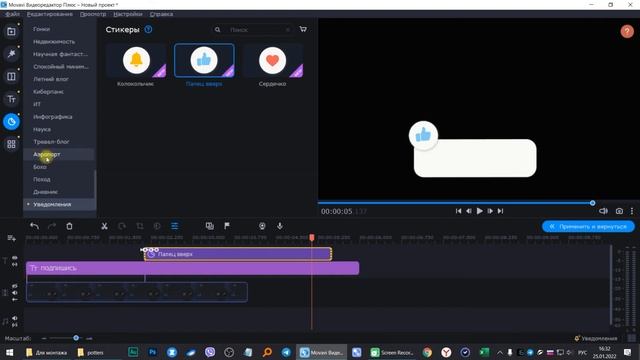640x360 pixels.
Task: Open the Справка menu
Action: tap(161, 14)
